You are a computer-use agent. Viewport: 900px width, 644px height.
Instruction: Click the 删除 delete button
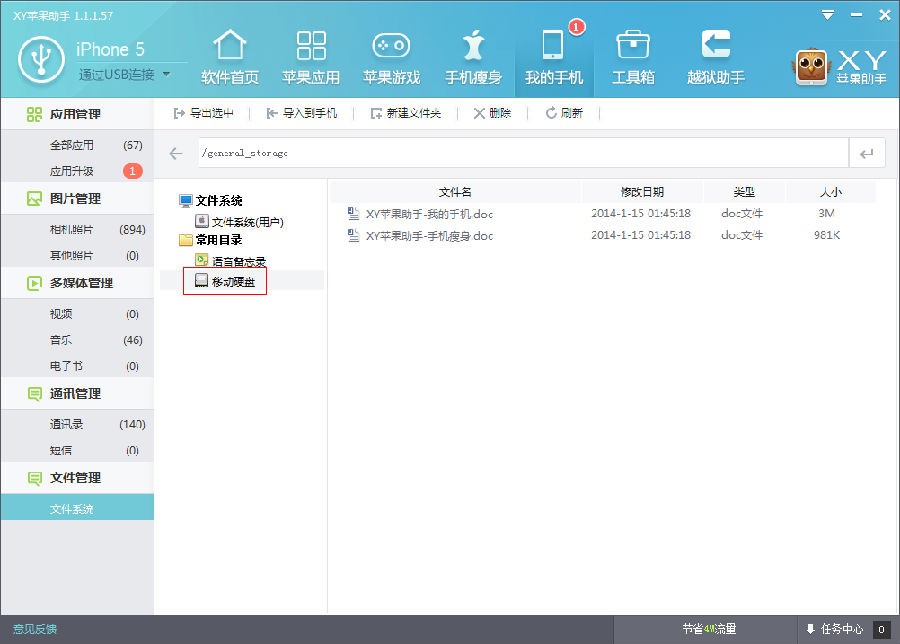492,113
